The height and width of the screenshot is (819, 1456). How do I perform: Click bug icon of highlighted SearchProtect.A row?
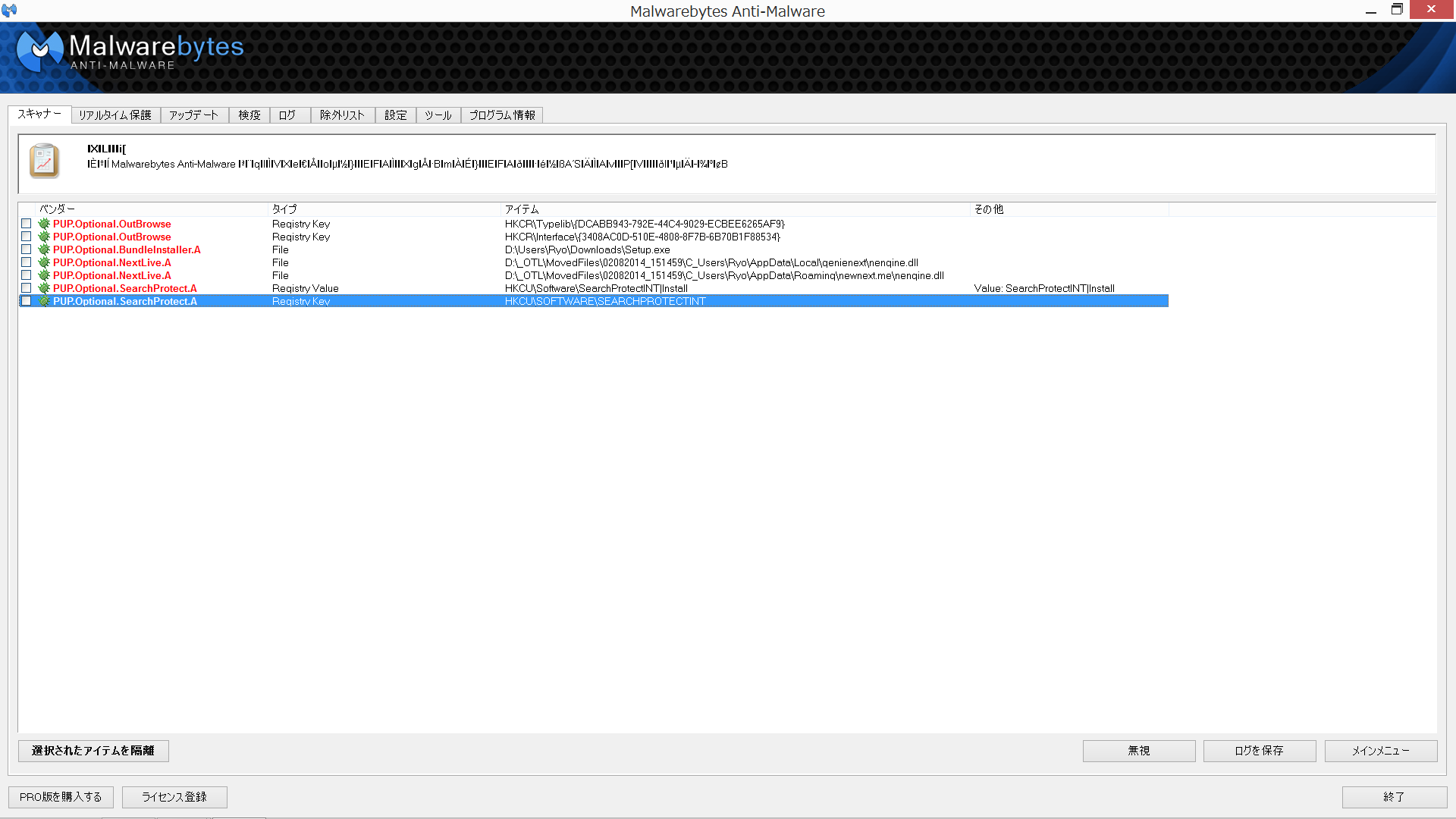pyautogui.click(x=44, y=301)
